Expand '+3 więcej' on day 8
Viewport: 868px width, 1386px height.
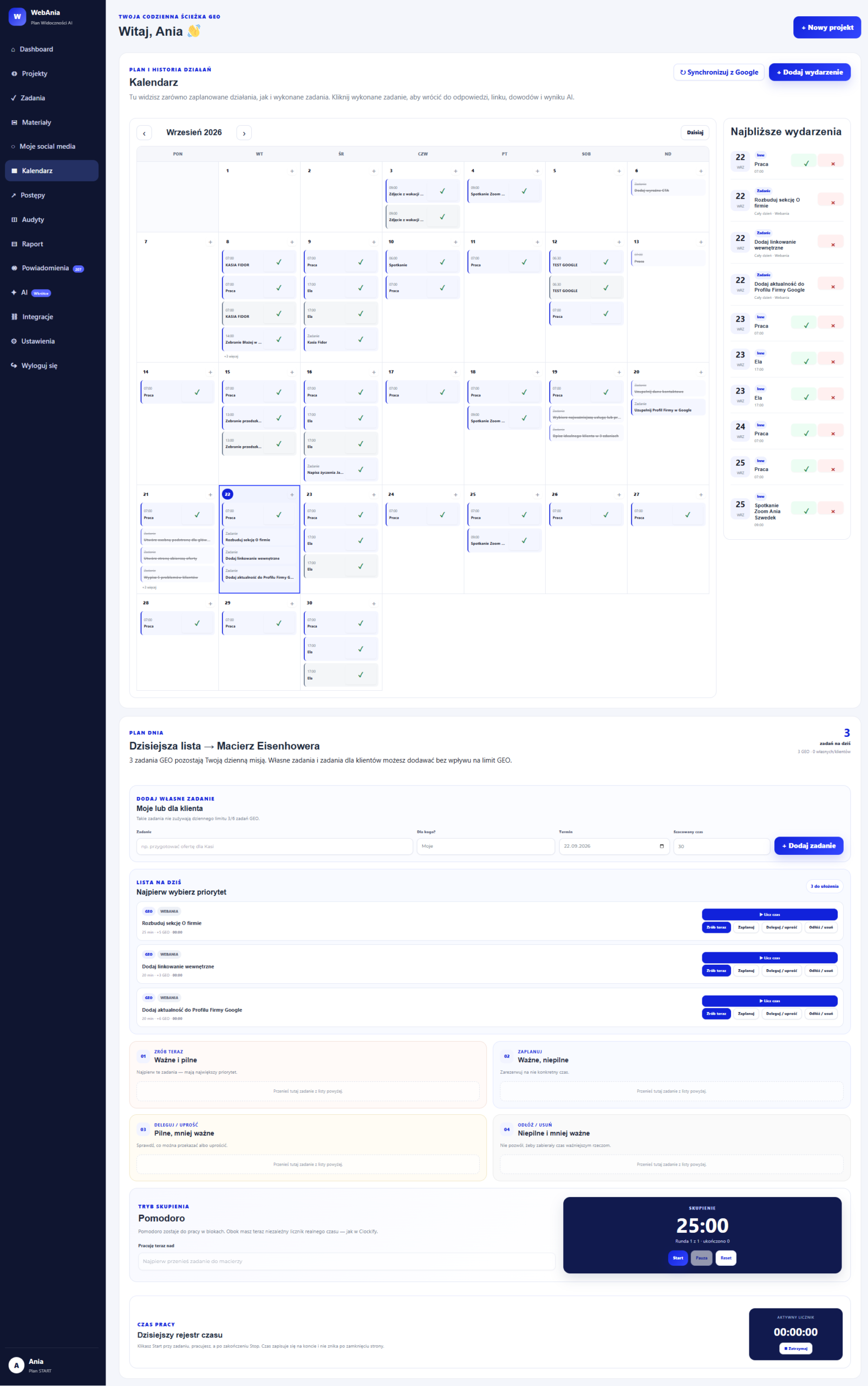click(x=231, y=356)
